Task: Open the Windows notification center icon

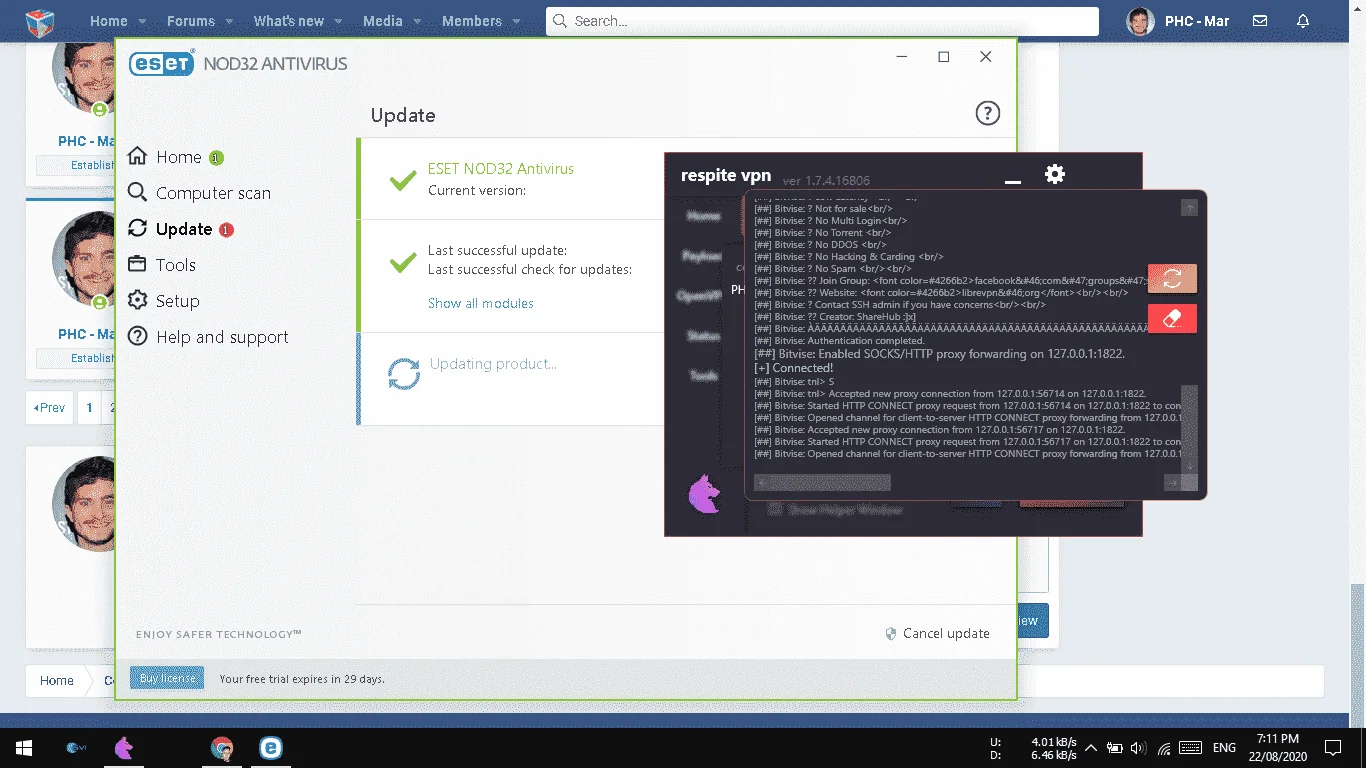Action: 1333,748
